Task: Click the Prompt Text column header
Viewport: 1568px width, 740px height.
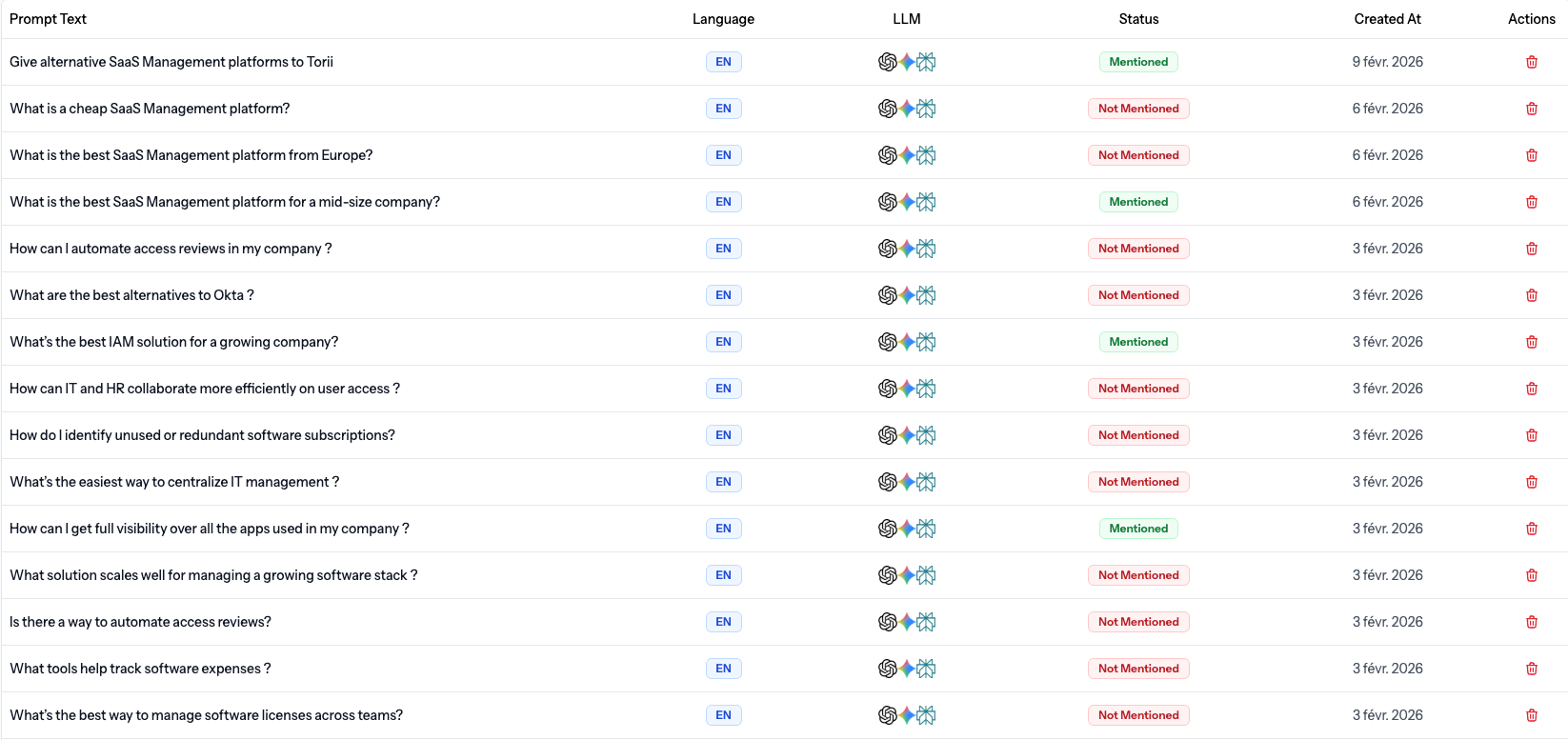Action: click(48, 19)
